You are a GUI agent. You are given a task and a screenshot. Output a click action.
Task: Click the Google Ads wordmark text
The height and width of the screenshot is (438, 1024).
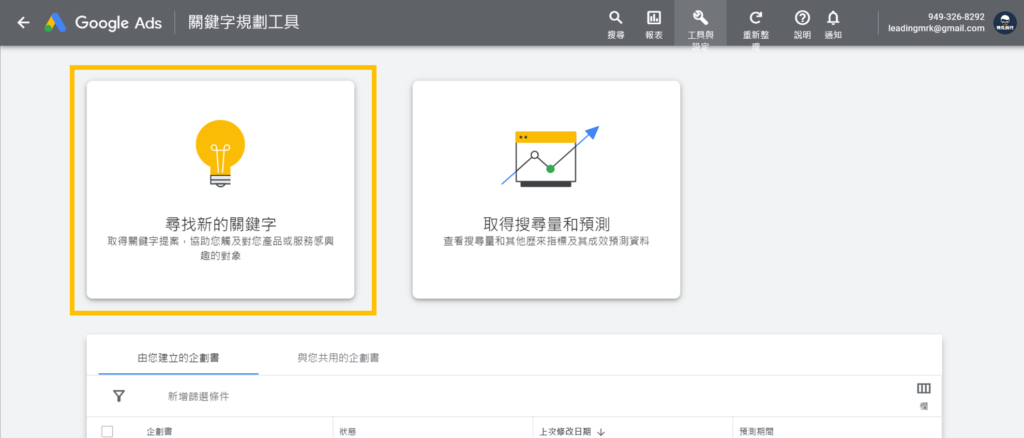pyautogui.click(x=118, y=23)
